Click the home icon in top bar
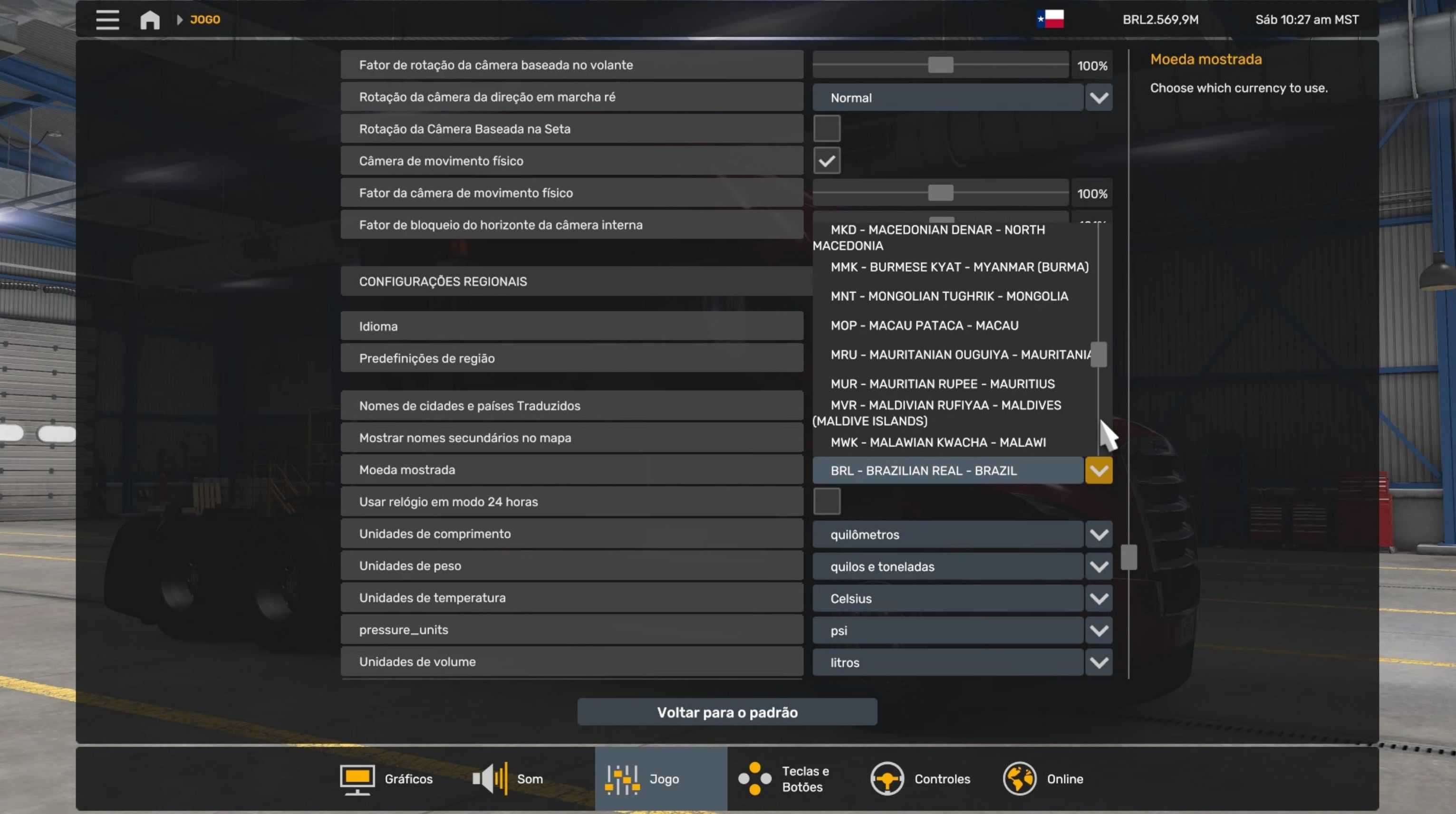The image size is (1456, 814). [x=150, y=20]
